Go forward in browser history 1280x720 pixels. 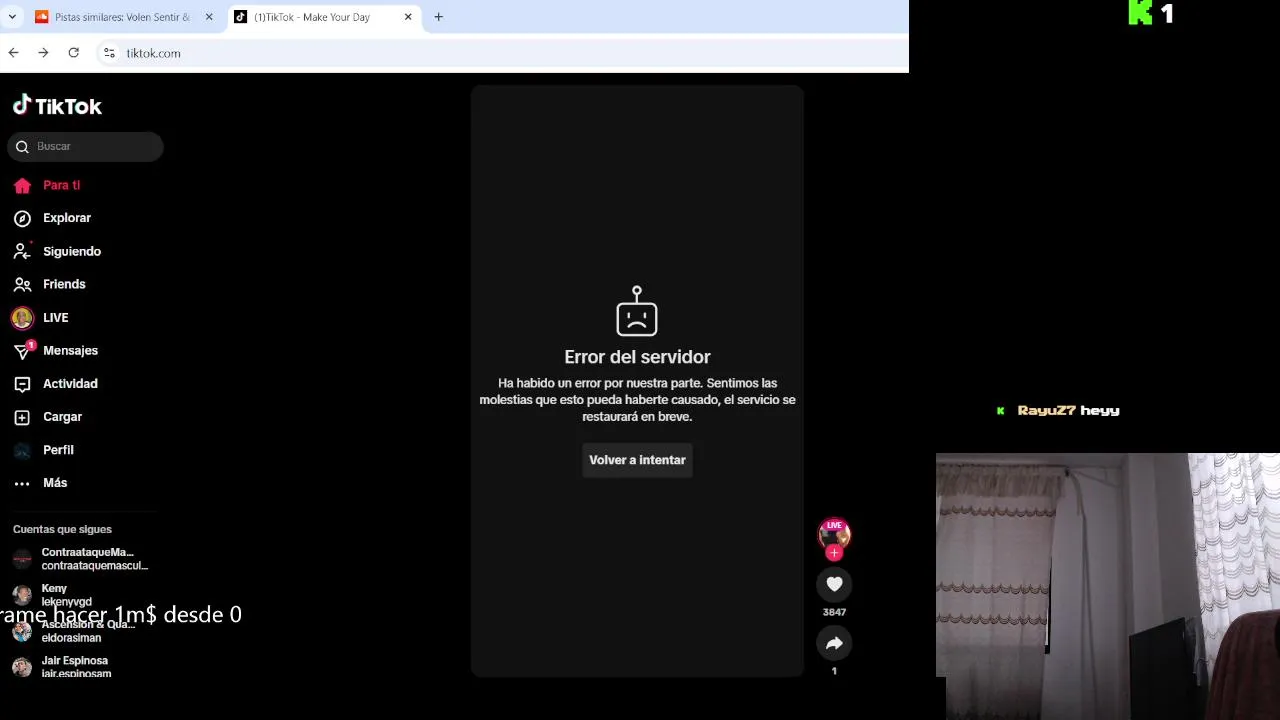[x=43, y=53]
